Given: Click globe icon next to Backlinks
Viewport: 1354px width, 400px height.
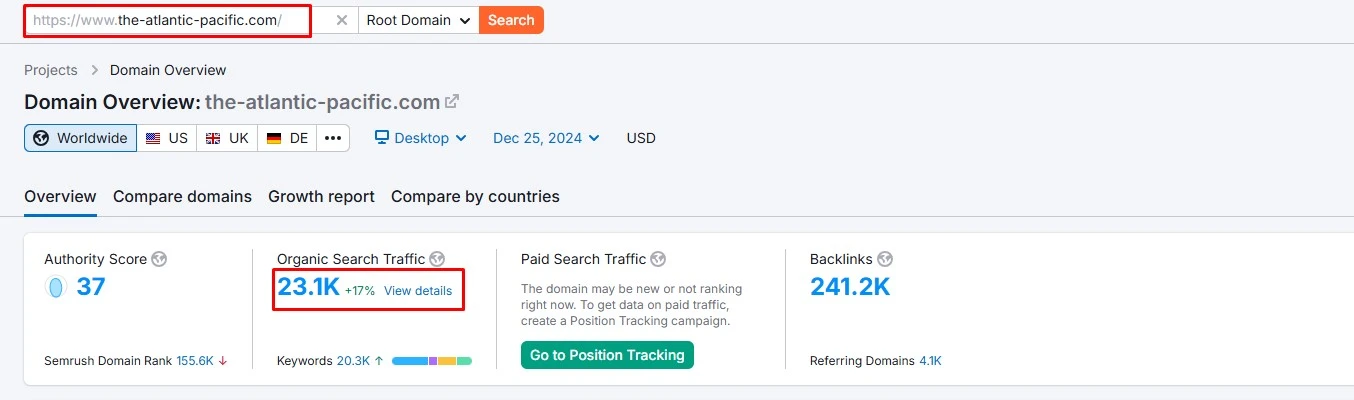Looking at the screenshot, I should coord(885,259).
